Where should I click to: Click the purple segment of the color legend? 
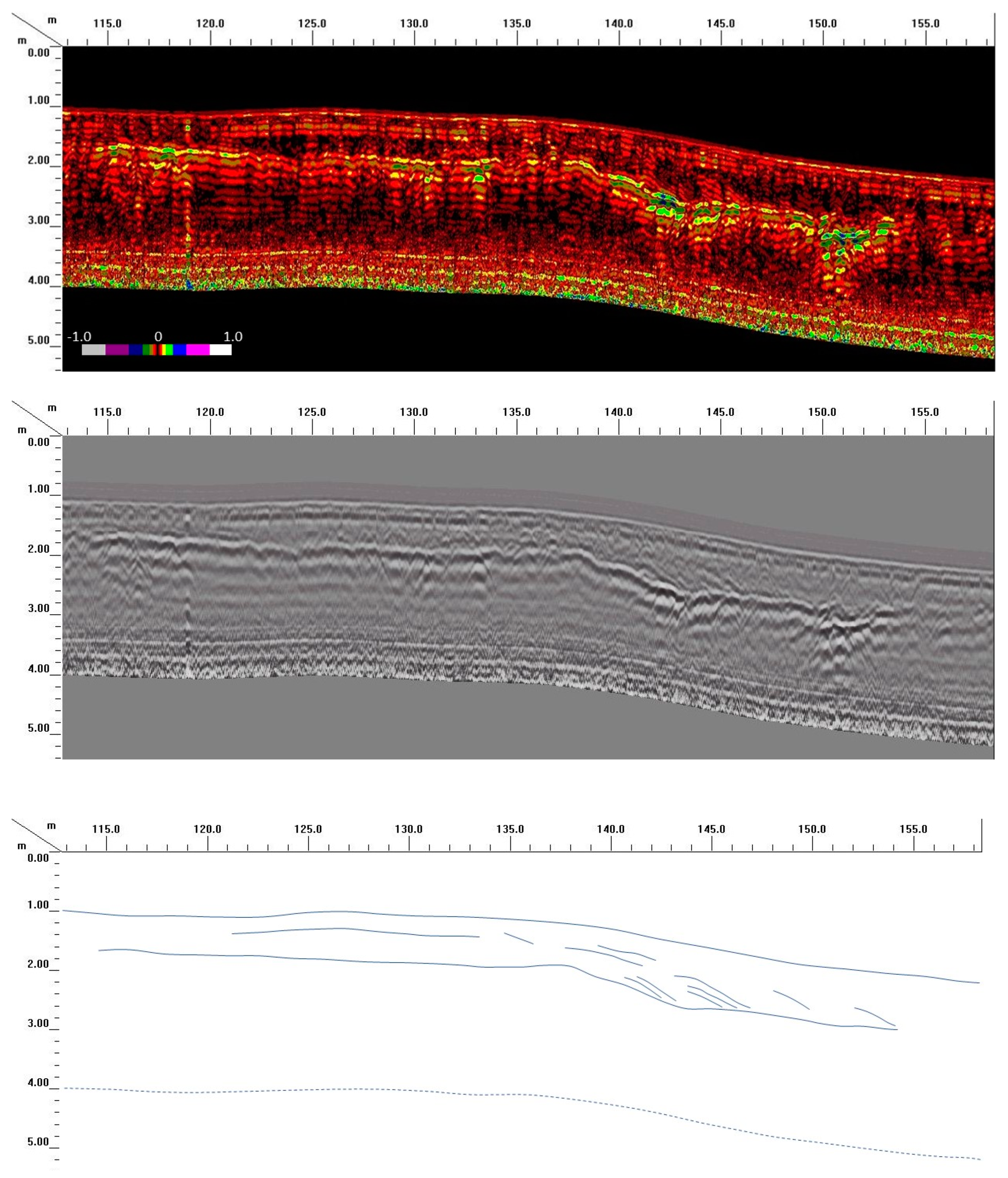[x=117, y=350]
